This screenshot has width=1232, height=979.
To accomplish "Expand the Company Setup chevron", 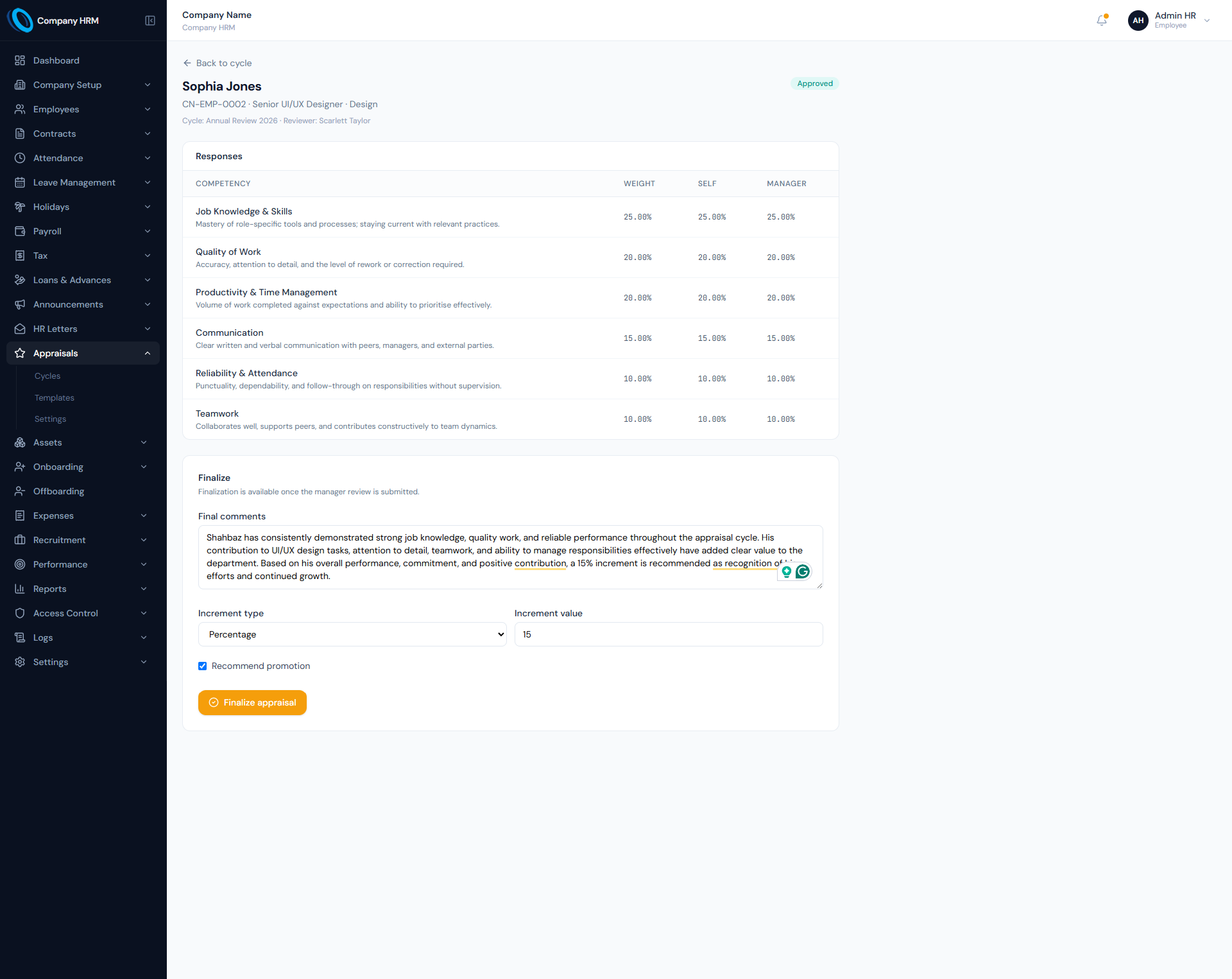I will coord(148,85).
